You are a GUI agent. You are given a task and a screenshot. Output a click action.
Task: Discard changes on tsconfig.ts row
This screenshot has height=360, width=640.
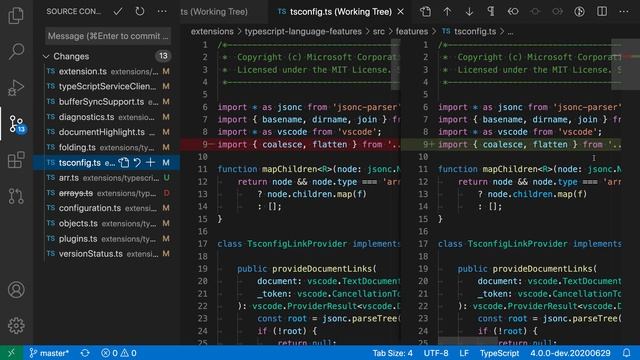tap(137, 162)
